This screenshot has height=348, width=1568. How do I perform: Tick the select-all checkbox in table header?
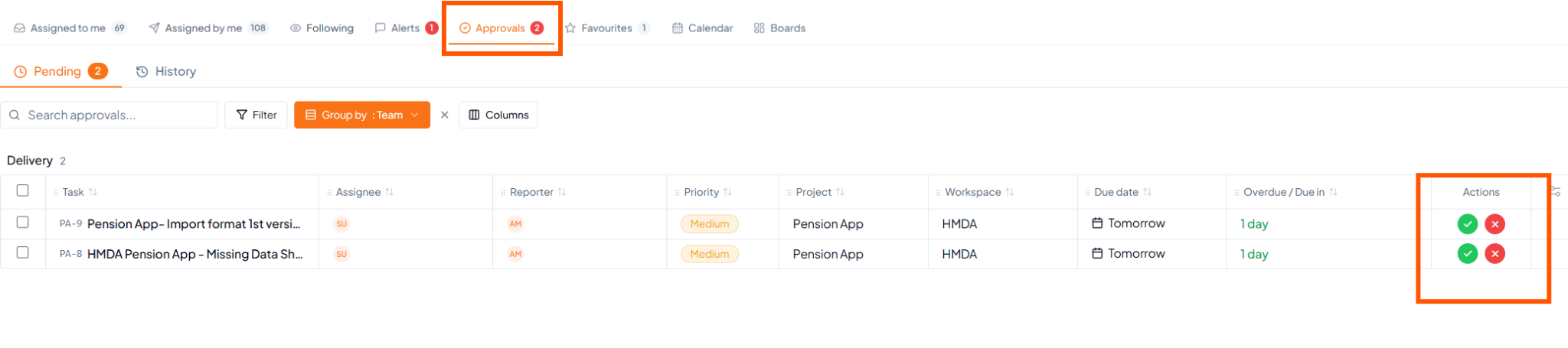pyautogui.click(x=23, y=190)
